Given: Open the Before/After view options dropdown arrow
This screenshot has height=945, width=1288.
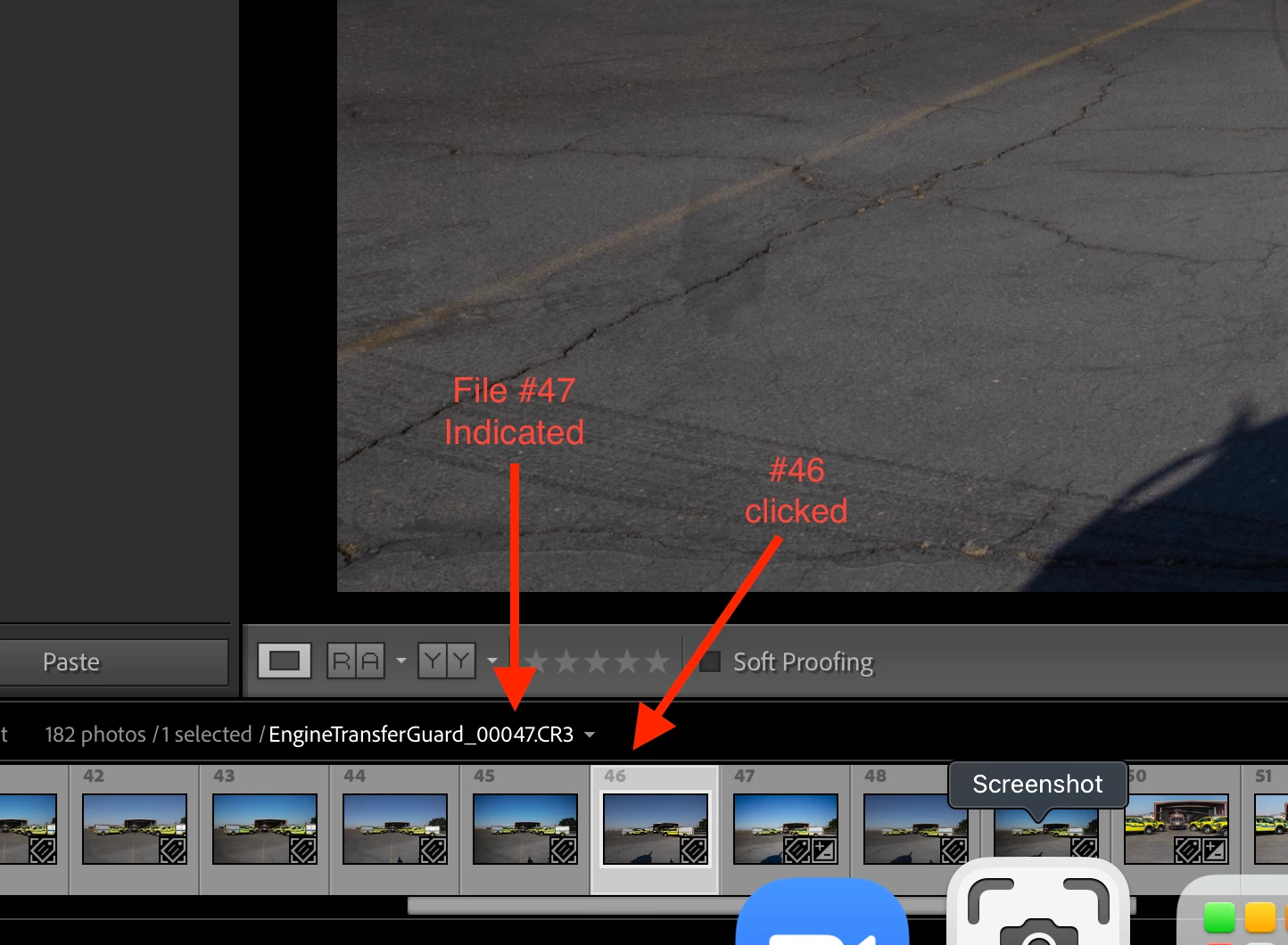Looking at the screenshot, I should pos(492,661).
